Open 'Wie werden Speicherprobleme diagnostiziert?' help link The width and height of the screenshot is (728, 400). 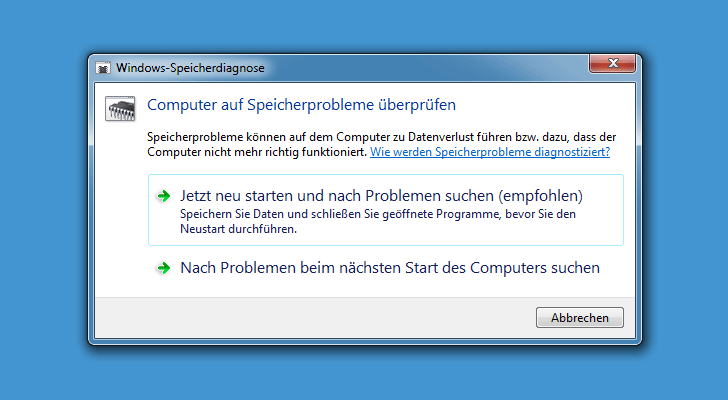(490, 152)
